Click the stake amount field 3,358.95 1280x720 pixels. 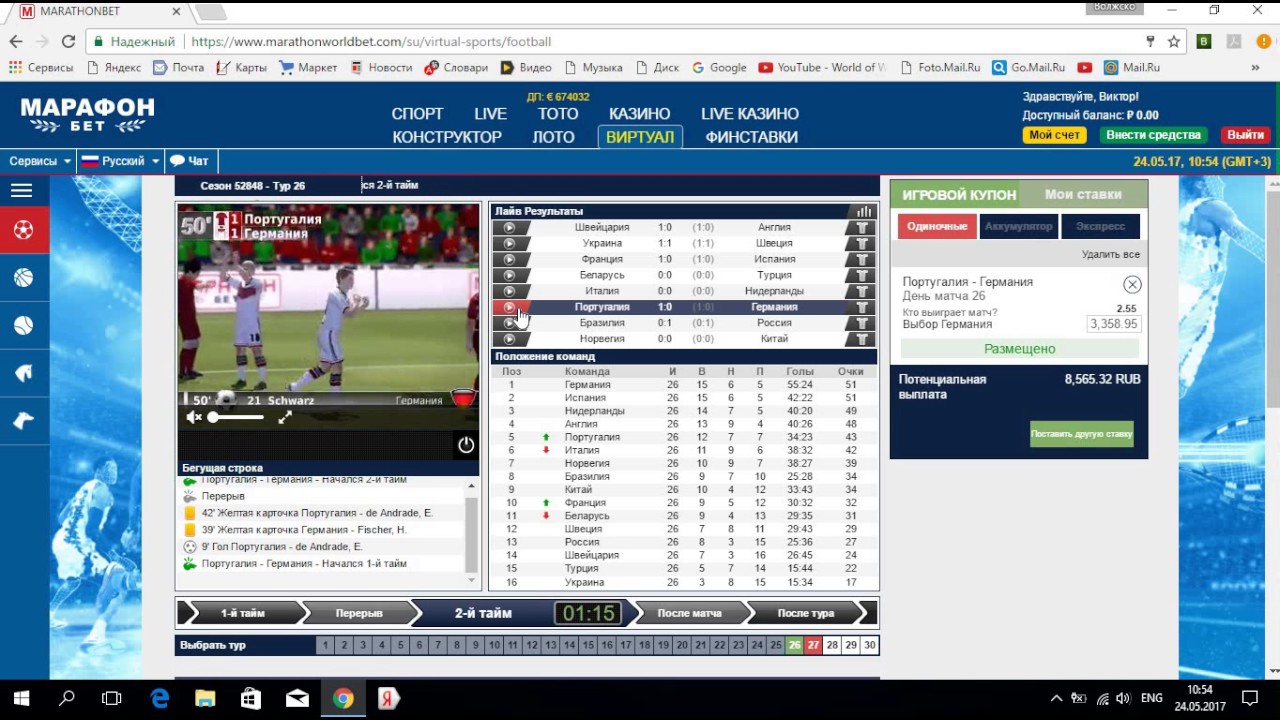point(1114,324)
